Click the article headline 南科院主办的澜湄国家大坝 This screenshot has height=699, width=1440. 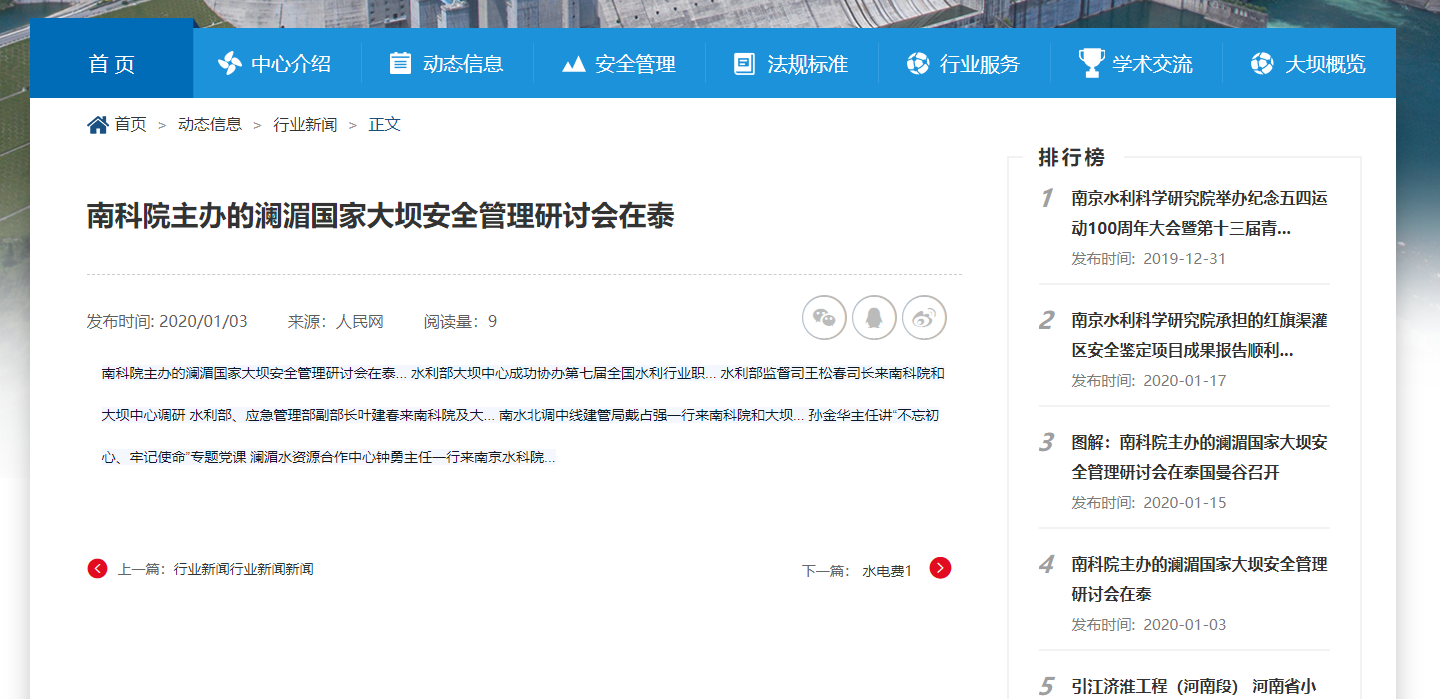[380, 216]
